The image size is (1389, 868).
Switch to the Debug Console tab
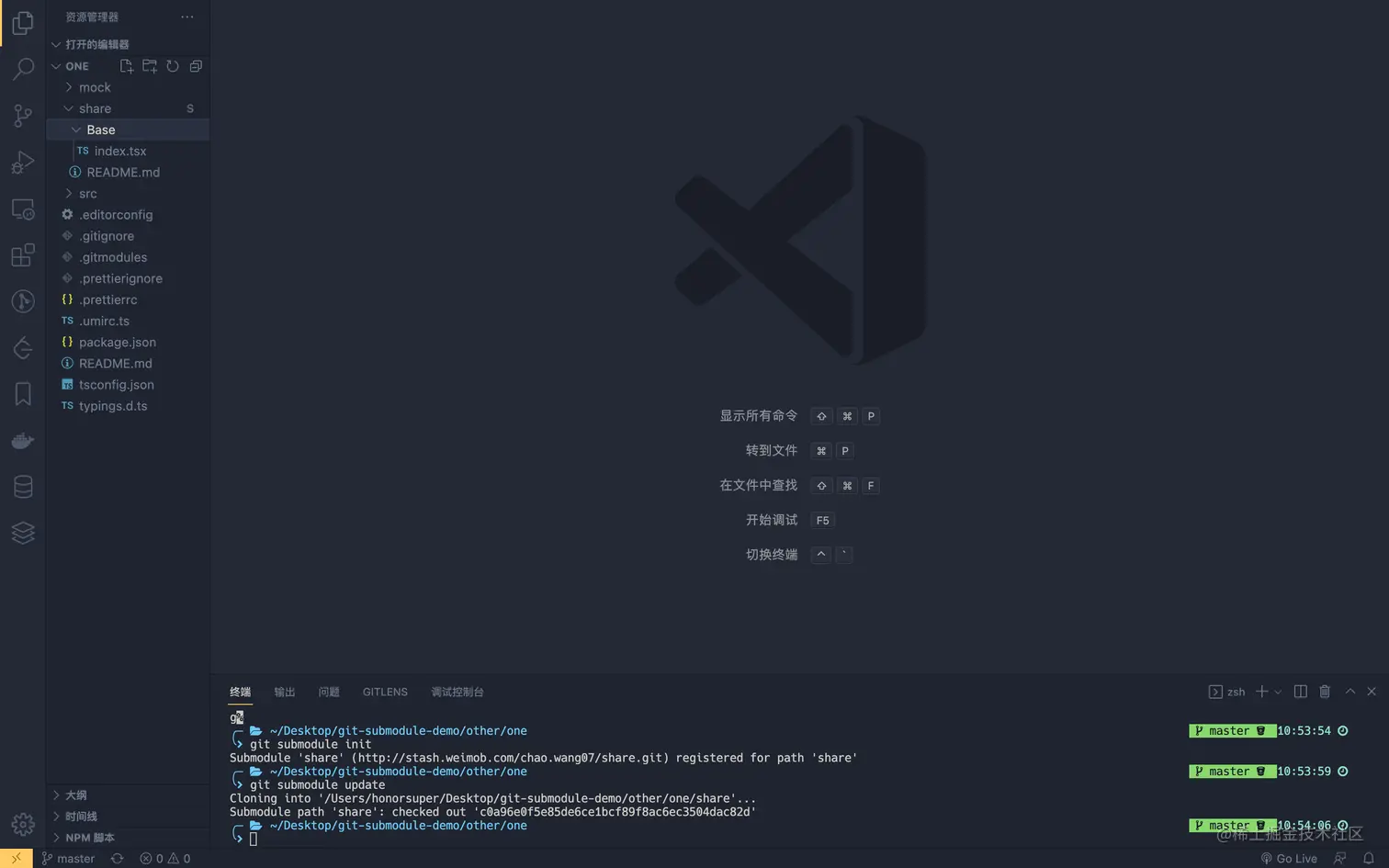click(457, 692)
